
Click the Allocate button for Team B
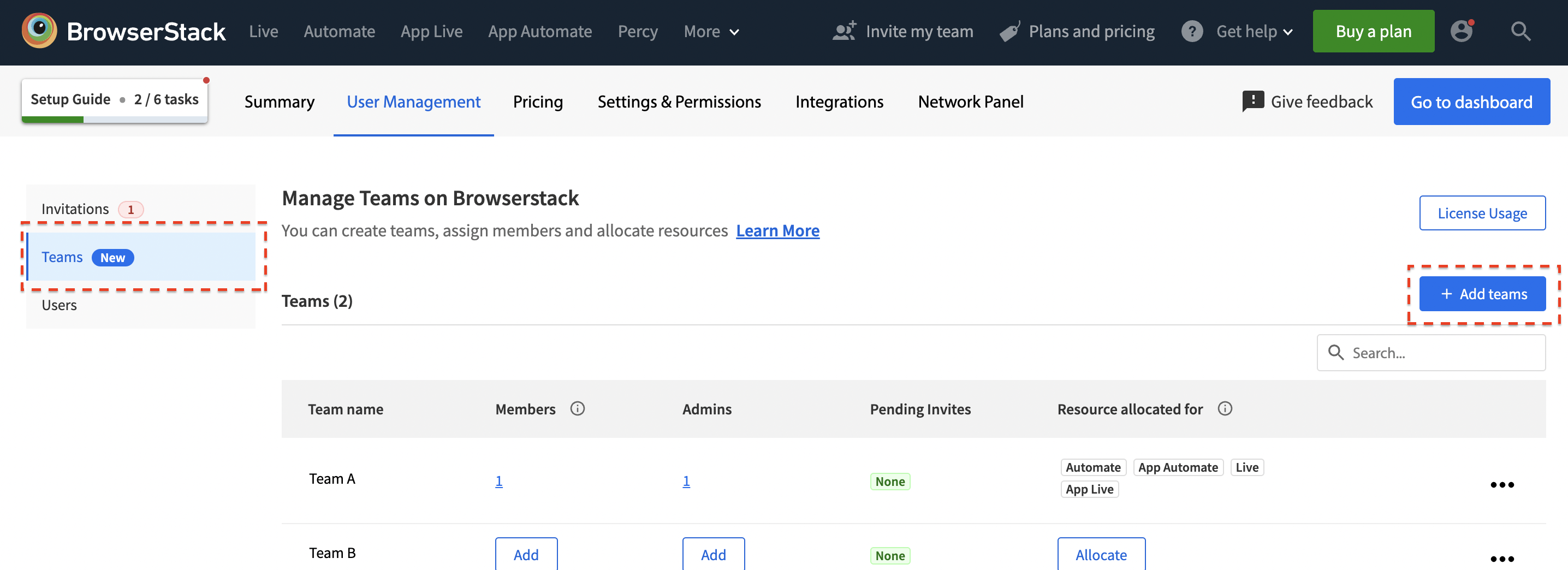click(x=1101, y=554)
